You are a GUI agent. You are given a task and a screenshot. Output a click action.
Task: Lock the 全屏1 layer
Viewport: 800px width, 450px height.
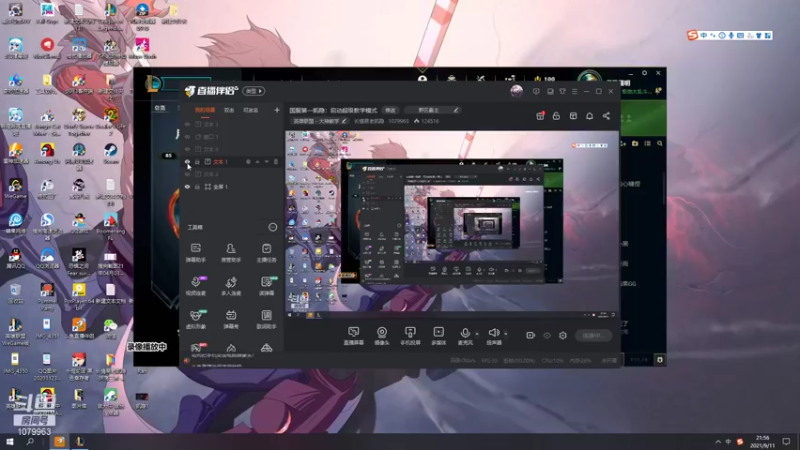click(x=197, y=187)
